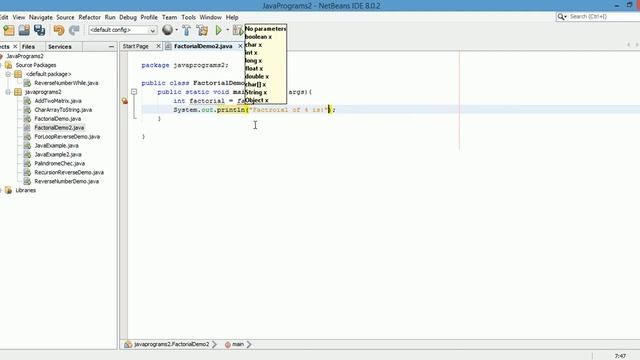Select the Libraries node
The height and width of the screenshot is (360, 640).
(25, 191)
